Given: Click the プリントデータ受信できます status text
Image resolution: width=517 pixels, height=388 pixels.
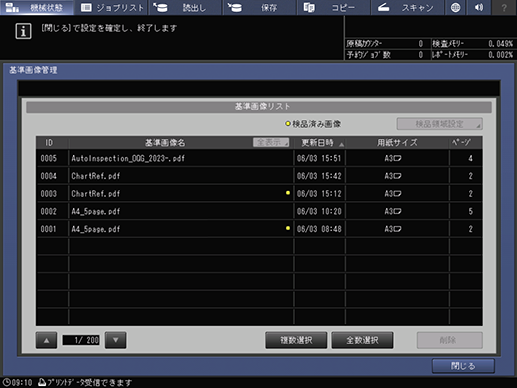Looking at the screenshot, I should 90,383.
